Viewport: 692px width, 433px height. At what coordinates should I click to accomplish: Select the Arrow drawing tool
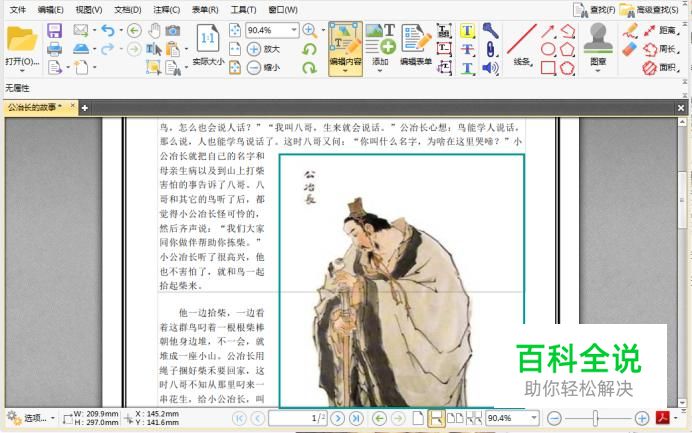(548, 31)
